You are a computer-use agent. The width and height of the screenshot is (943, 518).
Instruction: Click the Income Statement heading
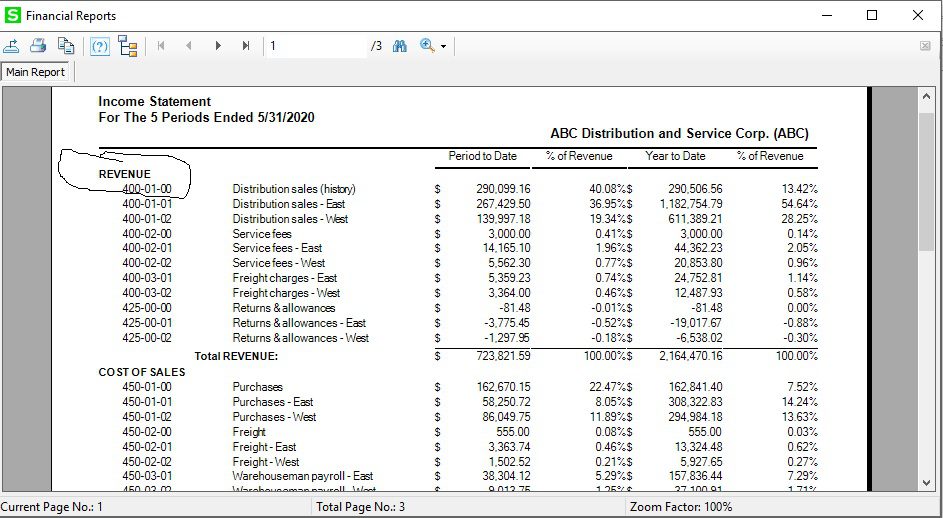(155, 102)
